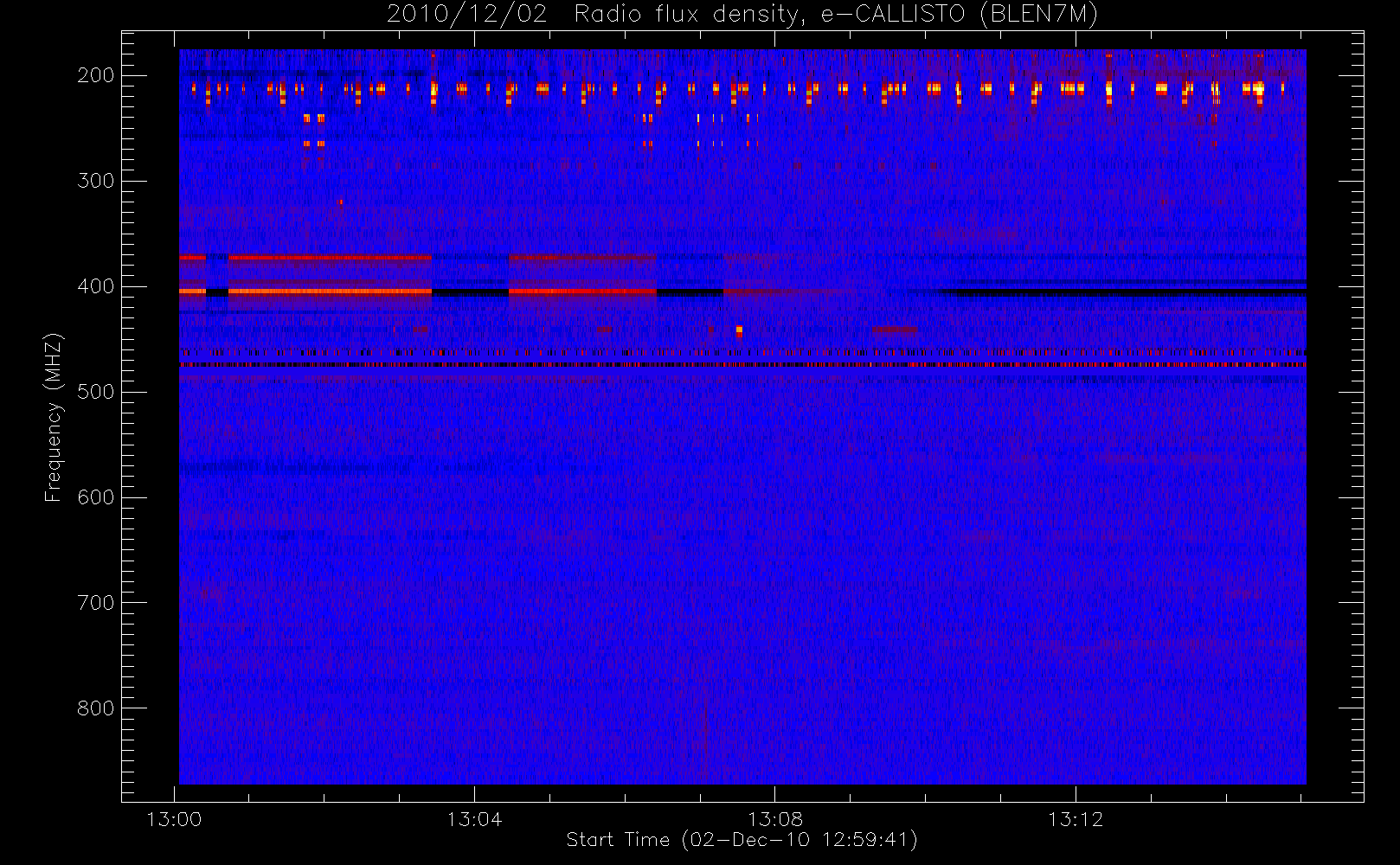Select the 400 frequency tick label
The image size is (1400, 865).
point(95,286)
